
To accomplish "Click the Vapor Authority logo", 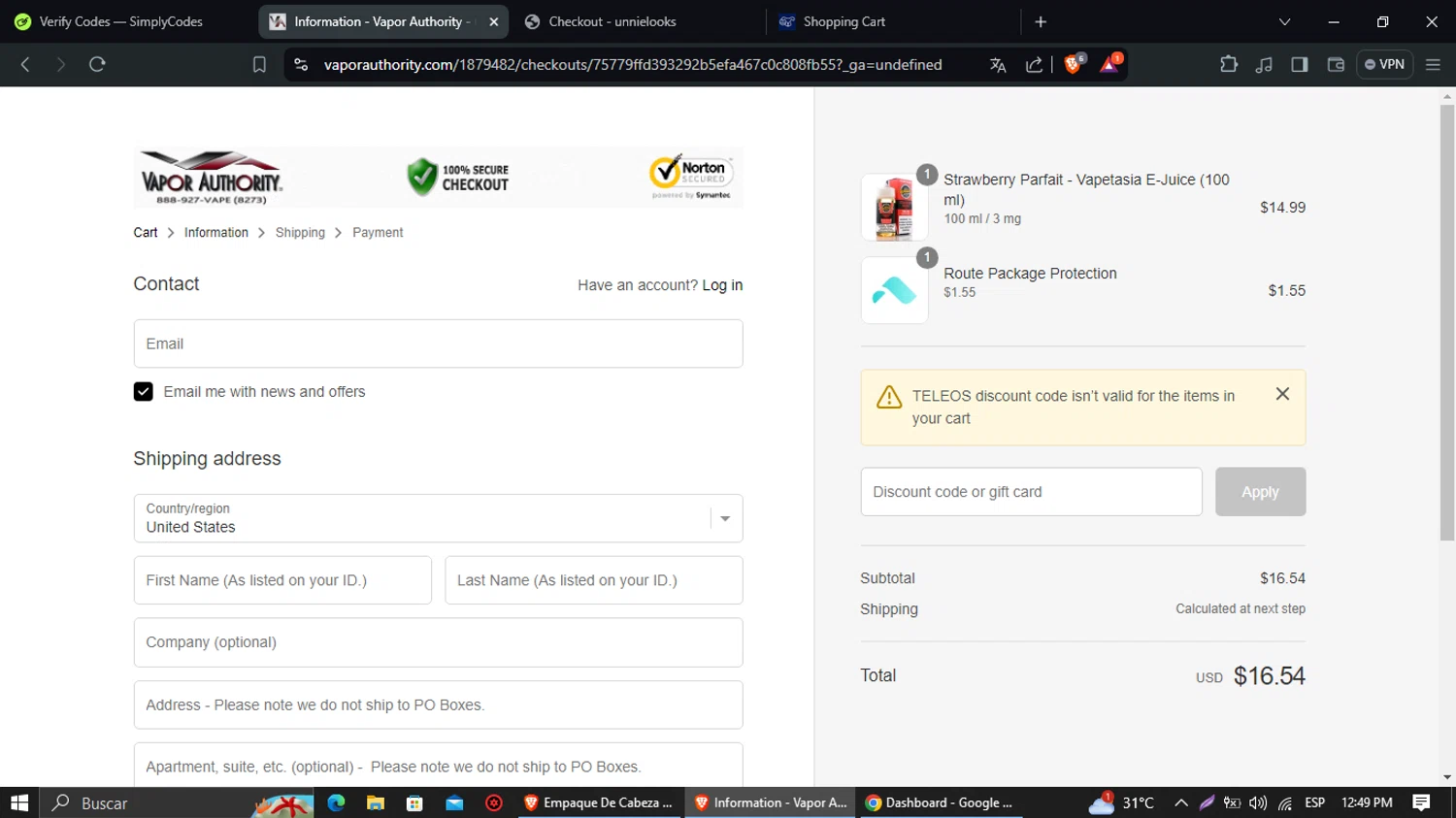I will point(212,179).
